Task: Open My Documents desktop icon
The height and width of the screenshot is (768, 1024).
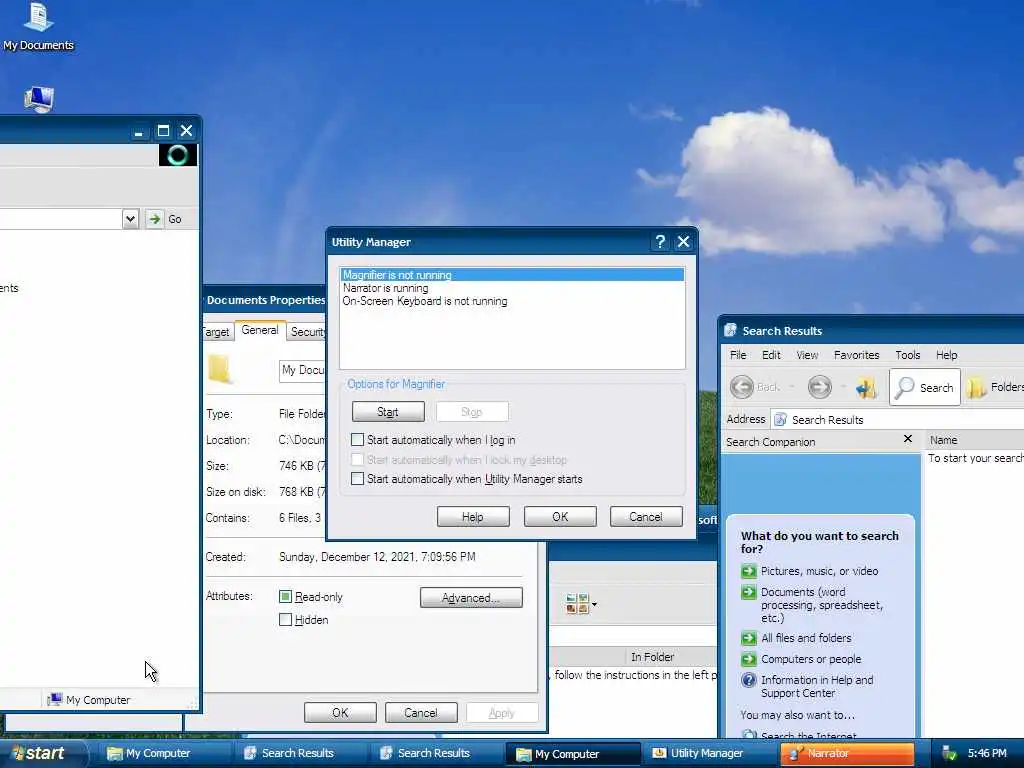Action: point(38,26)
